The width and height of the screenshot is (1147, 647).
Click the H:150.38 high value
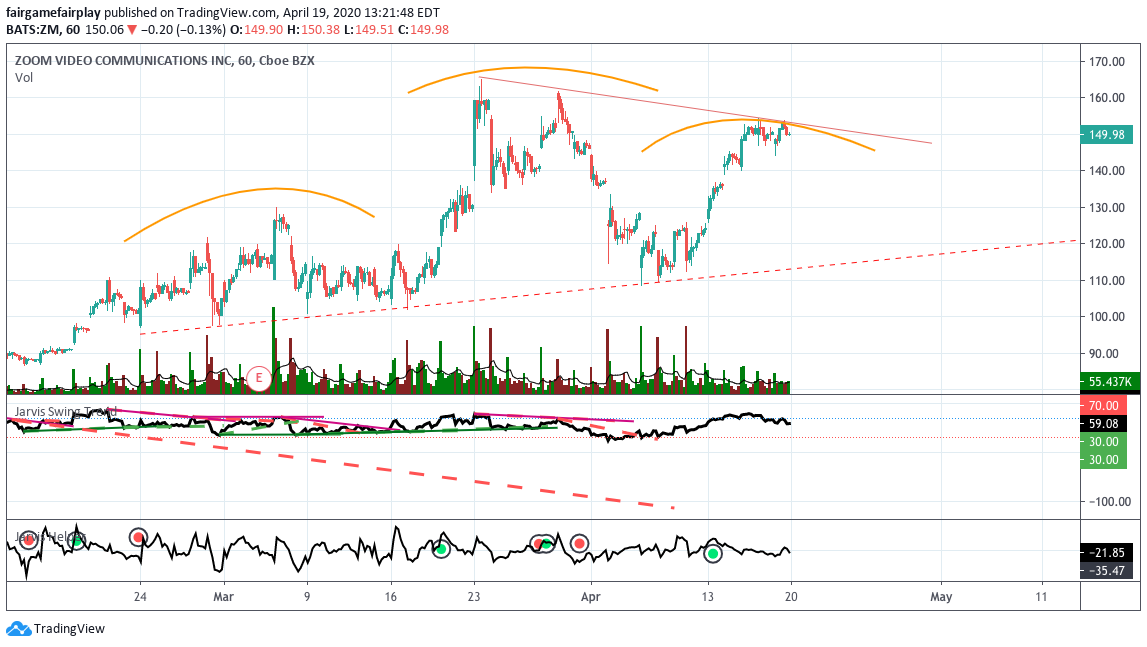point(313,30)
